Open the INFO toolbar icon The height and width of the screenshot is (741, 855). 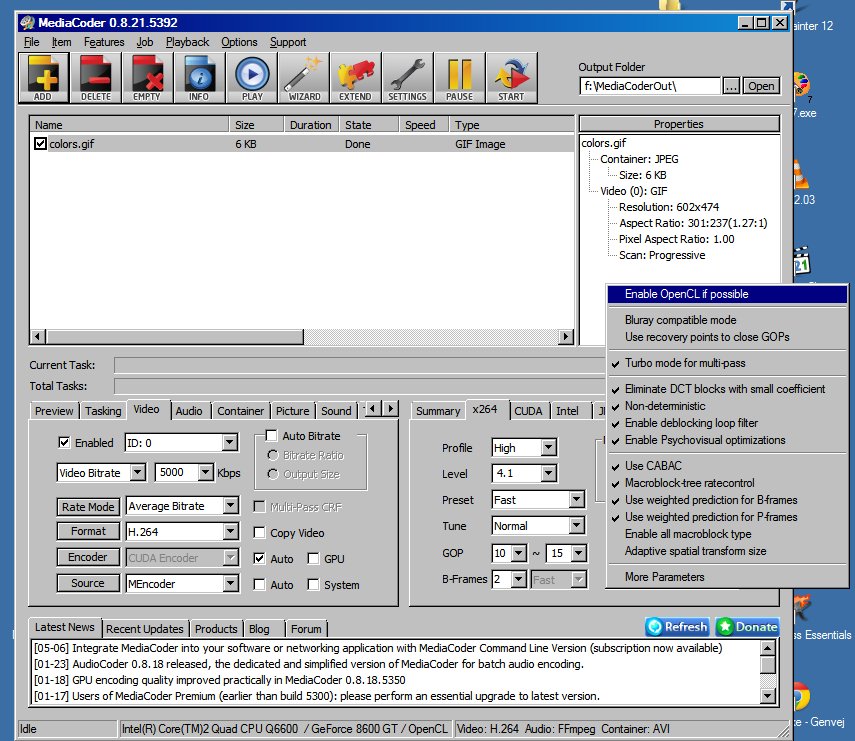pyautogui.click(x=200, y=76)
